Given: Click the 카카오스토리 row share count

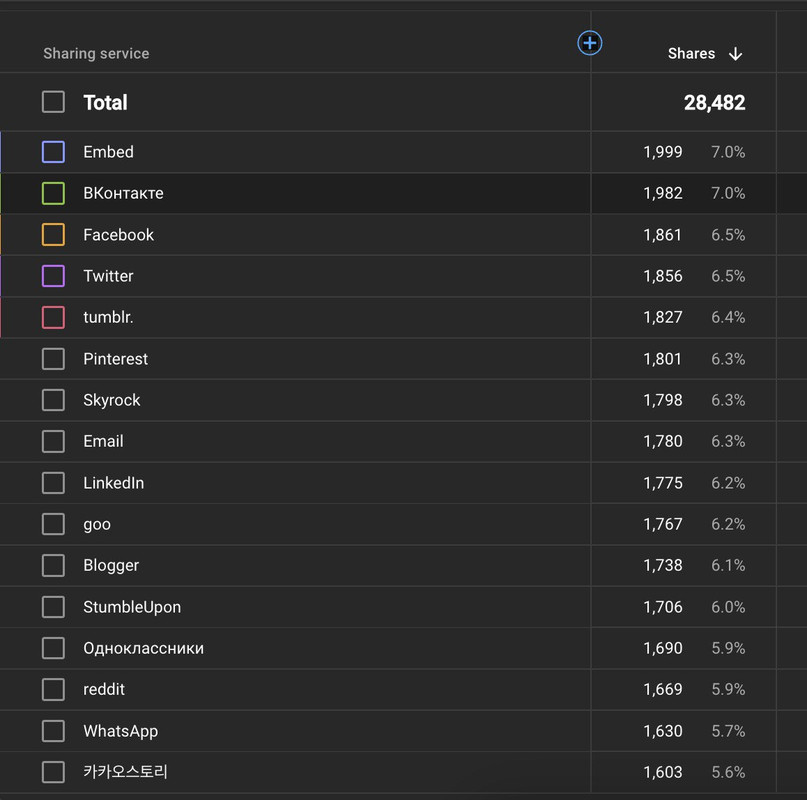Looking at the screenshot, I should point(662,772).
